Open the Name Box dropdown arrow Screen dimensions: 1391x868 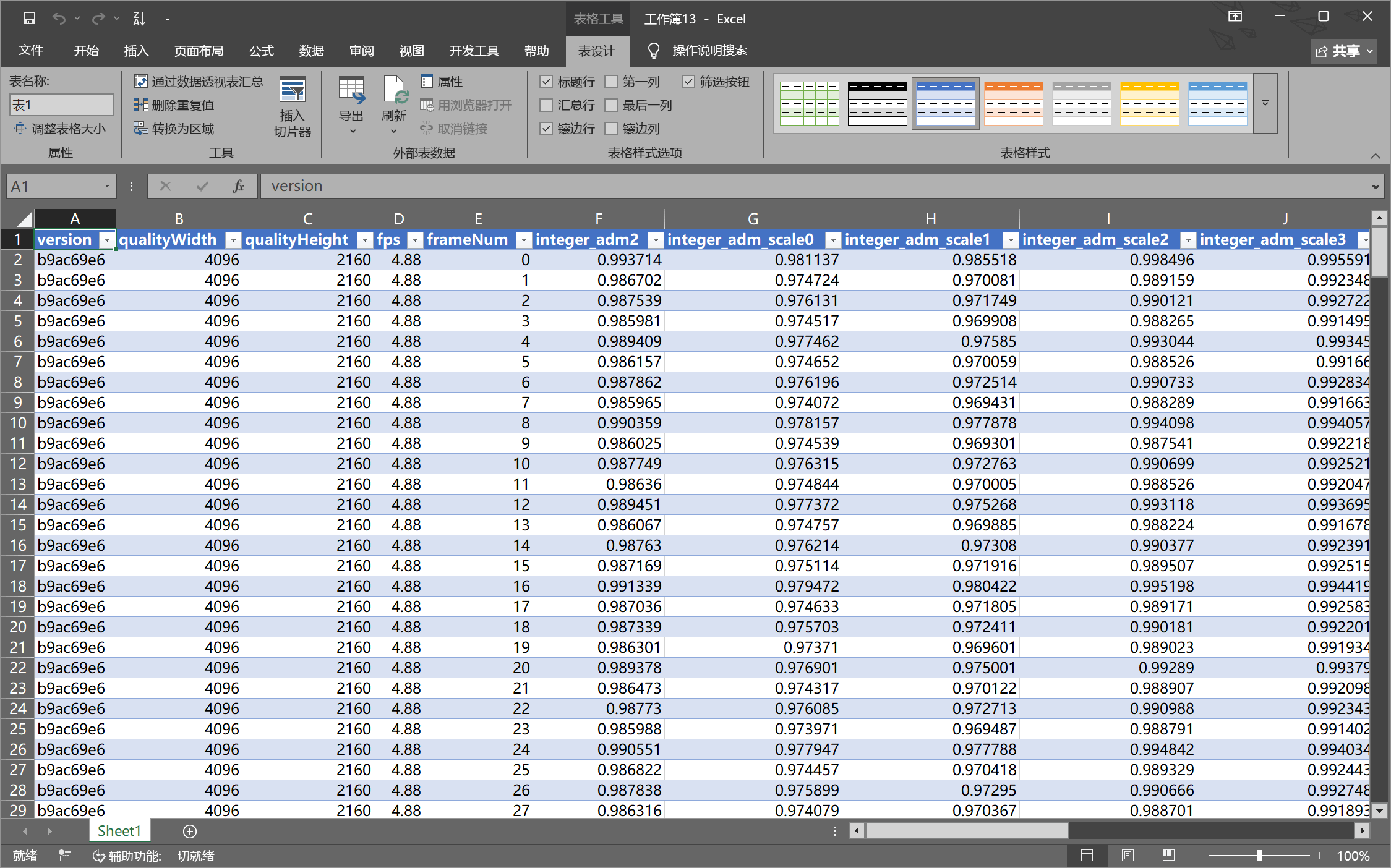pos(107,186)
